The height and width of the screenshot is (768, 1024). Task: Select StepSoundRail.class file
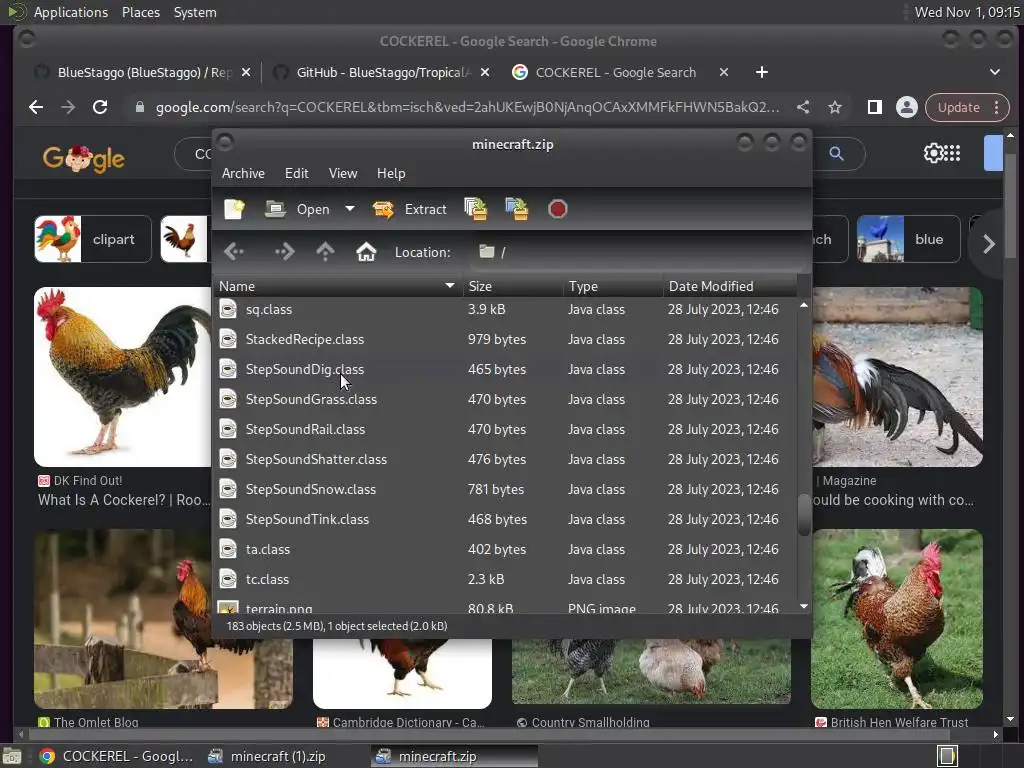coord(505,429)
